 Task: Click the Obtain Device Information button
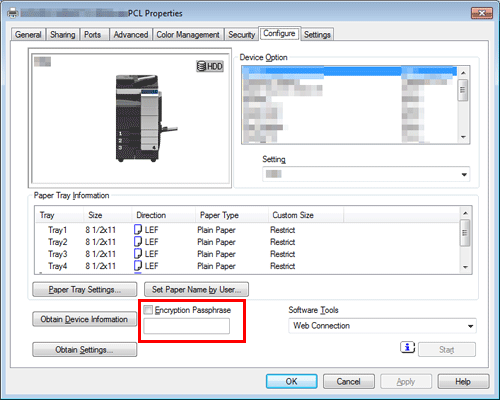(84, 319)
